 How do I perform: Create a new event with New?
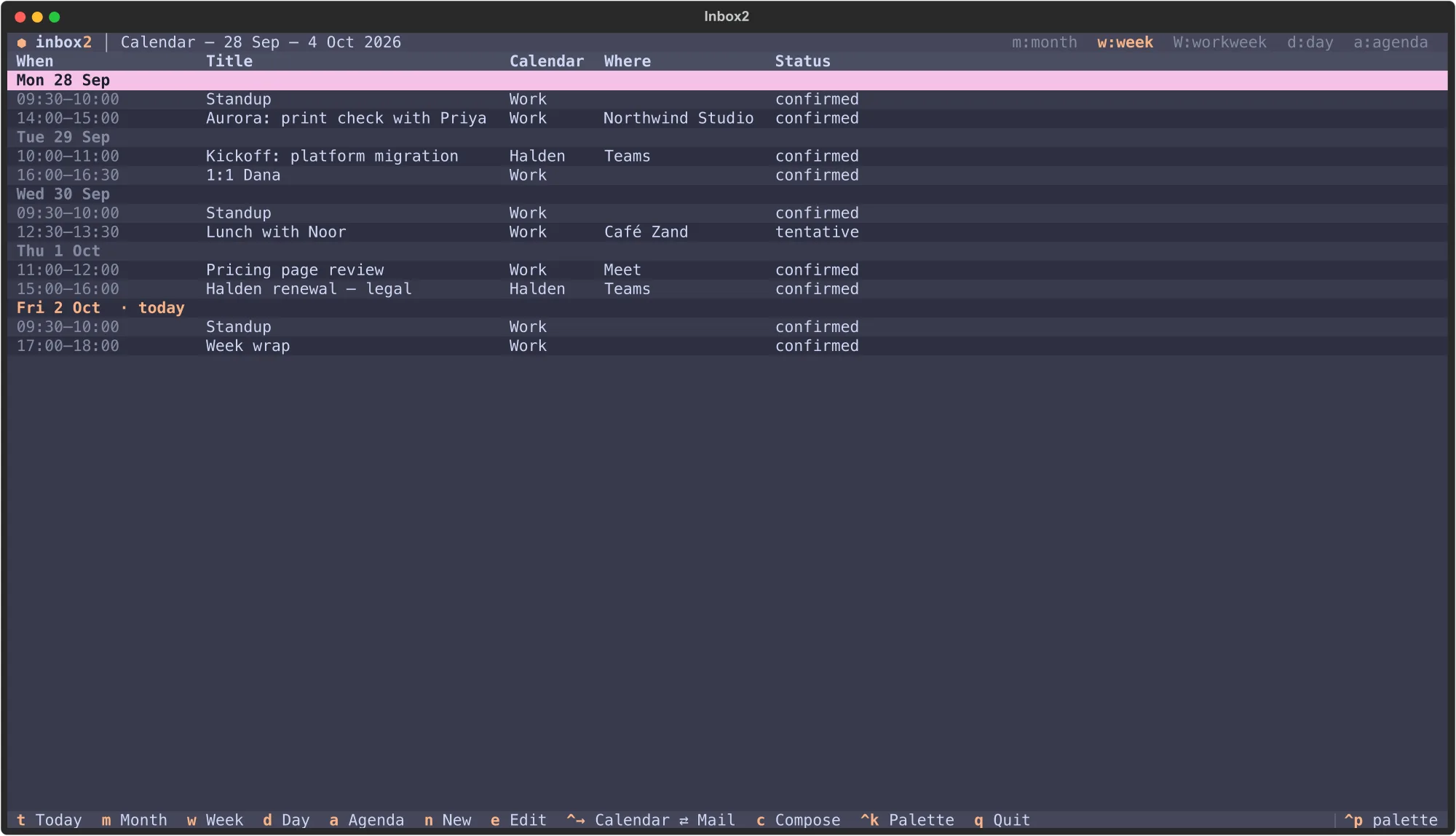point(448,820)
